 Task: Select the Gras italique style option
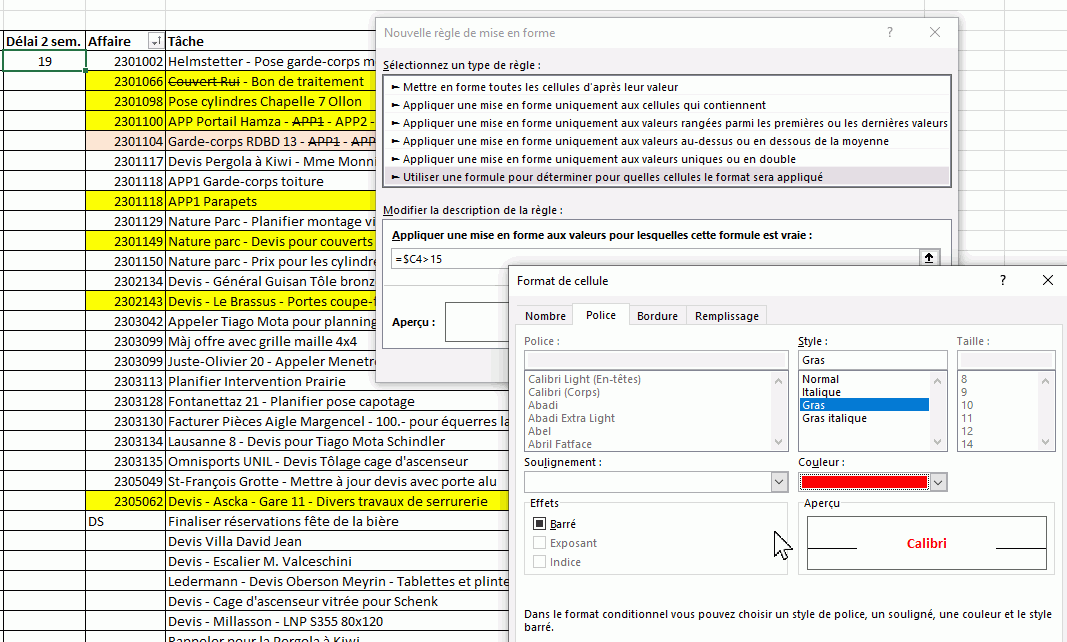coord(834,418)
